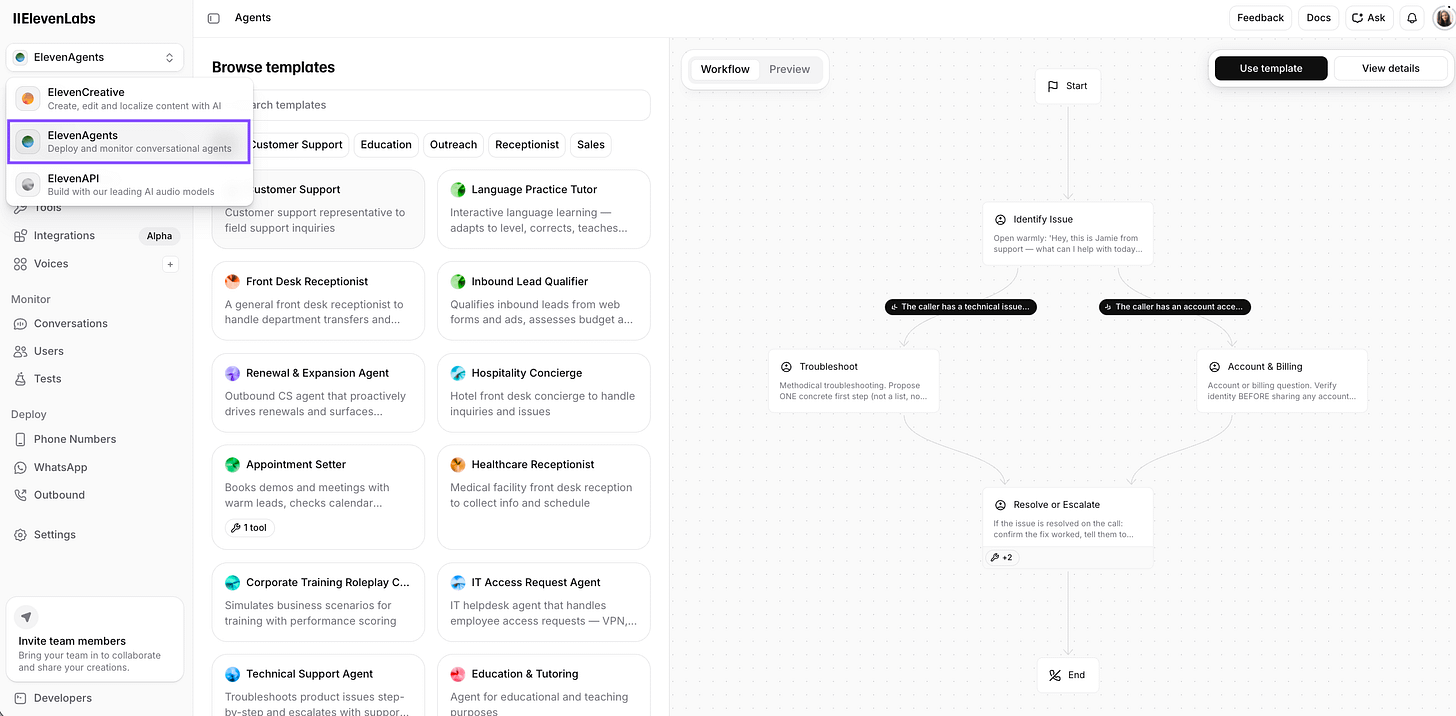
Task: Select ElevenAgents from the product menu
Action: click(129, 142)
